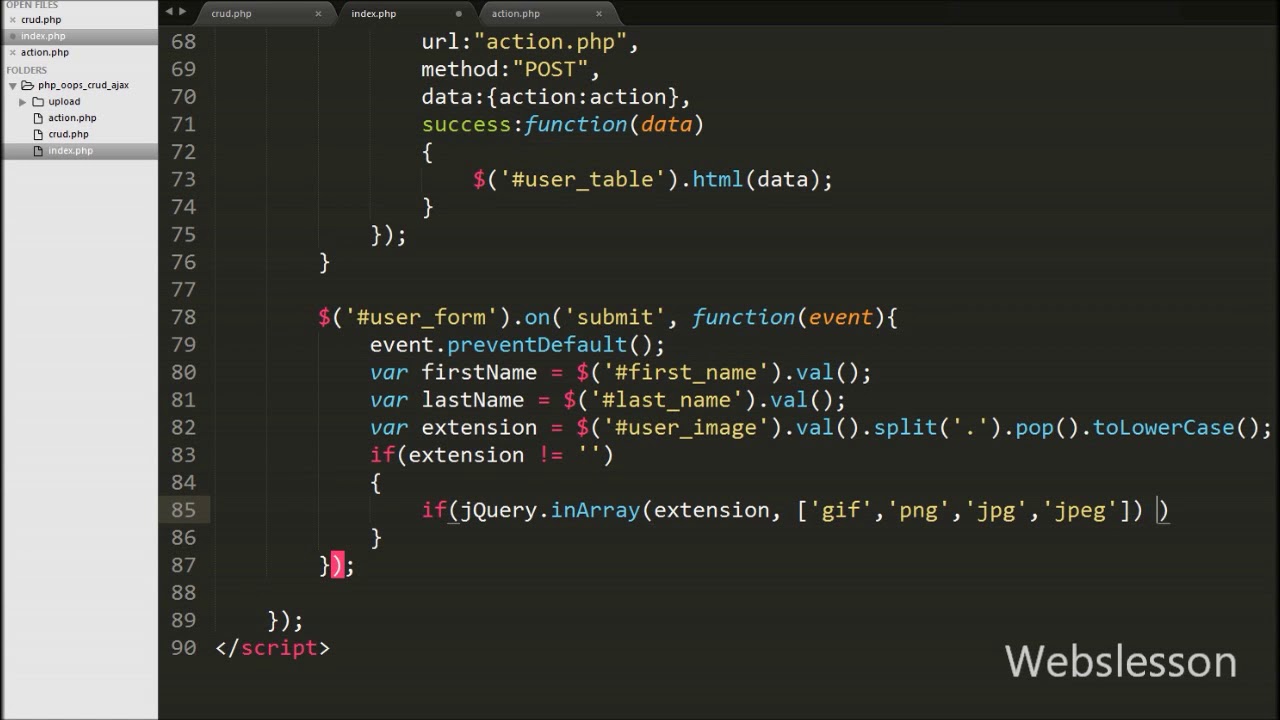Click the "POST" string on line 69
This screenshot has width=1280, height=720.
549,69
